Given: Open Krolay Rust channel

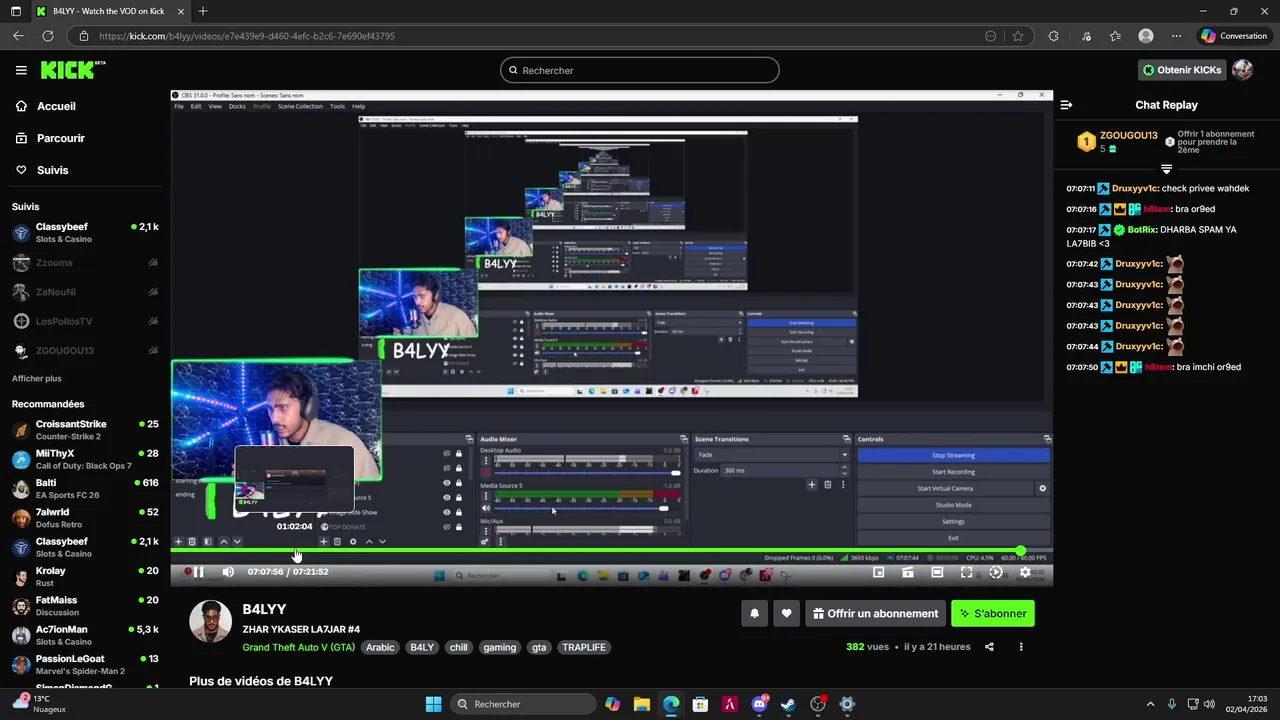Looking at the screenshot, I should pos(85,576).
